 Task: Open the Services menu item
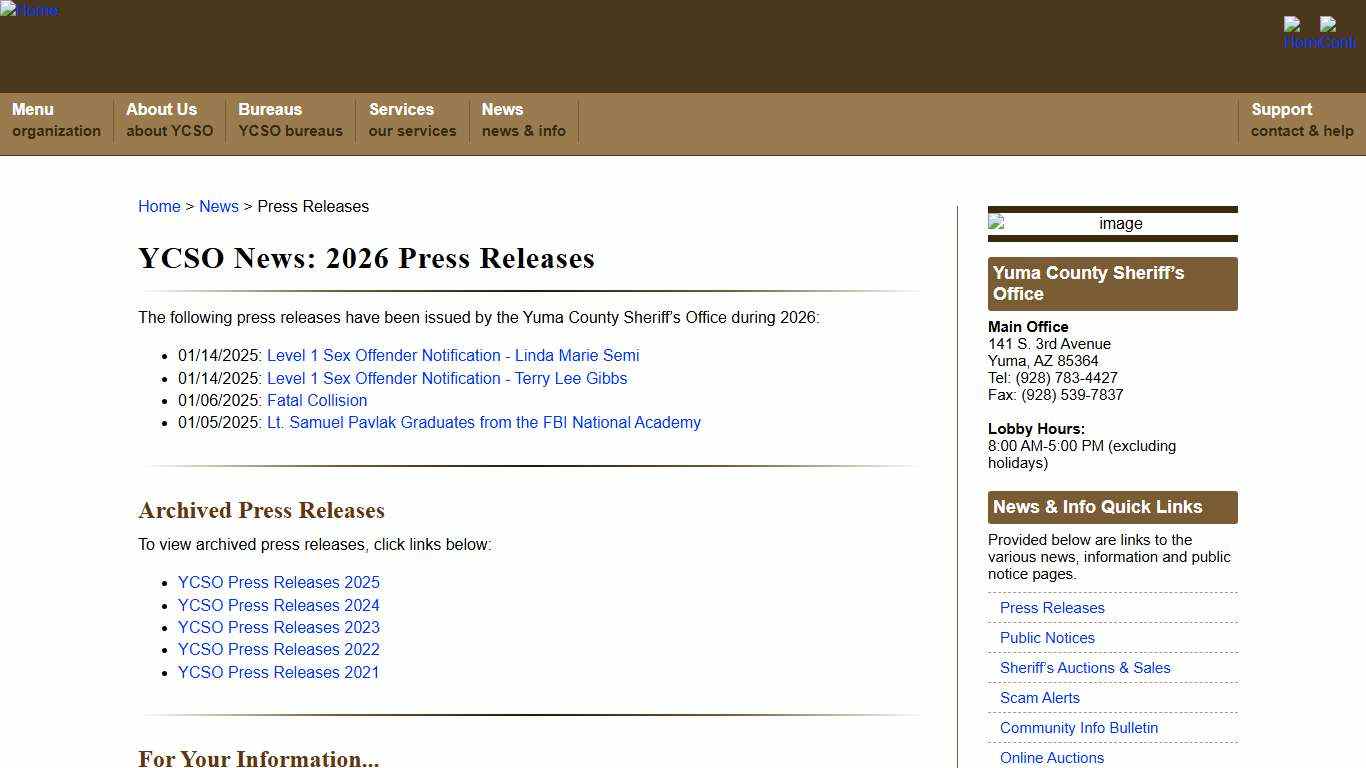[x=412, y=120]
